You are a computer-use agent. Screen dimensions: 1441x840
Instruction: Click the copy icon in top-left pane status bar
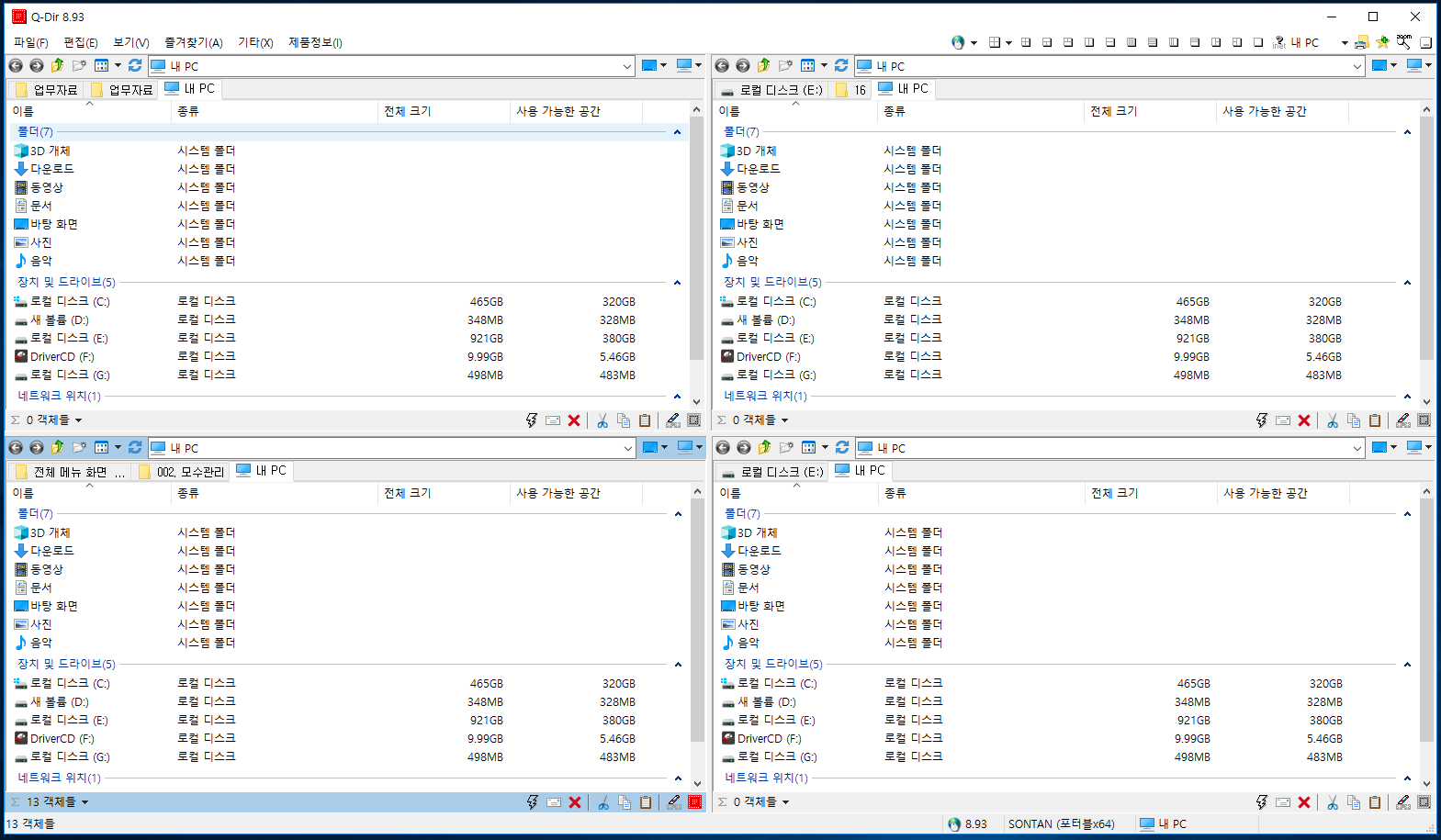pyautogui.click(x=624, y=420)
